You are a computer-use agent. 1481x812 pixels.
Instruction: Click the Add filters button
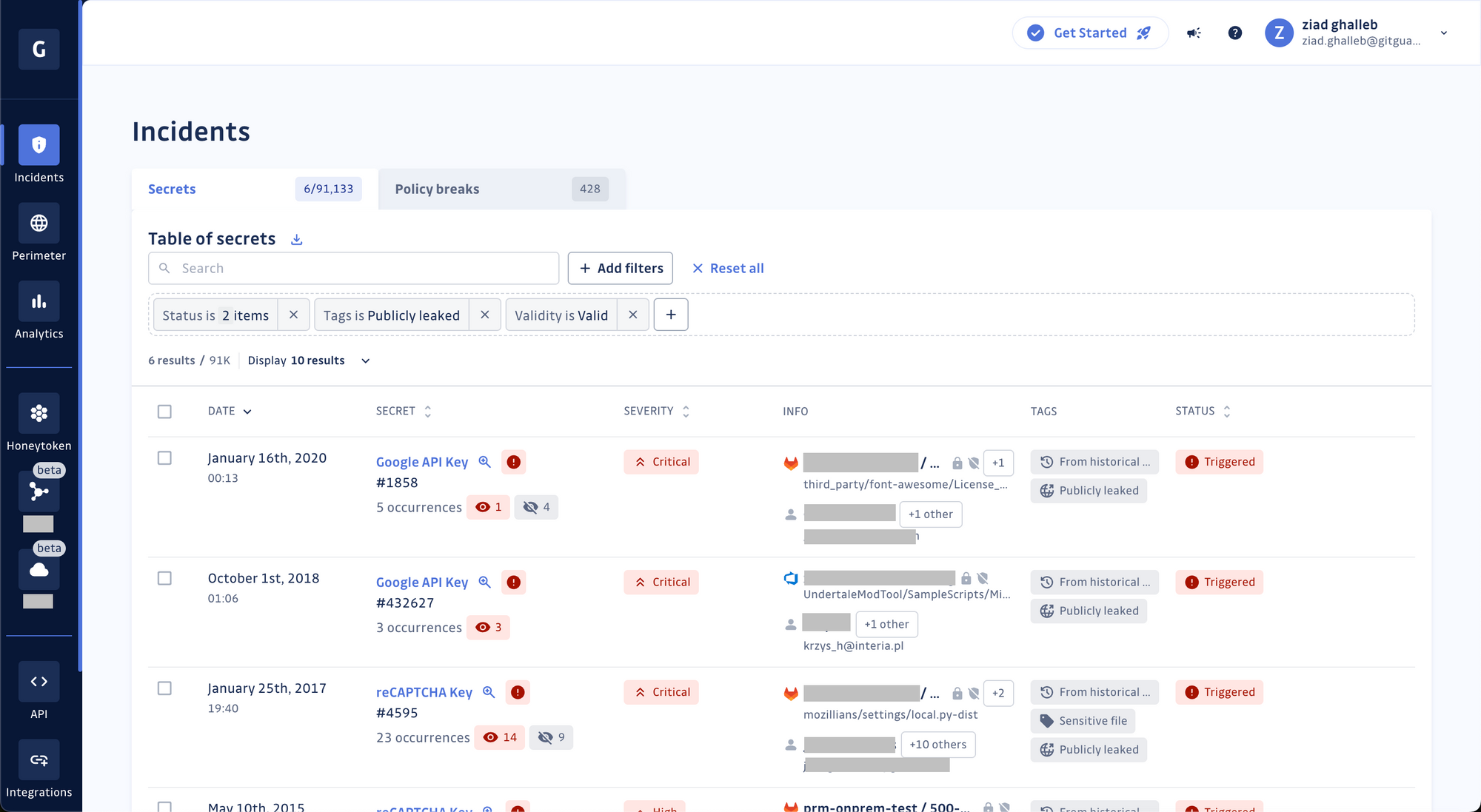[620, 268]
